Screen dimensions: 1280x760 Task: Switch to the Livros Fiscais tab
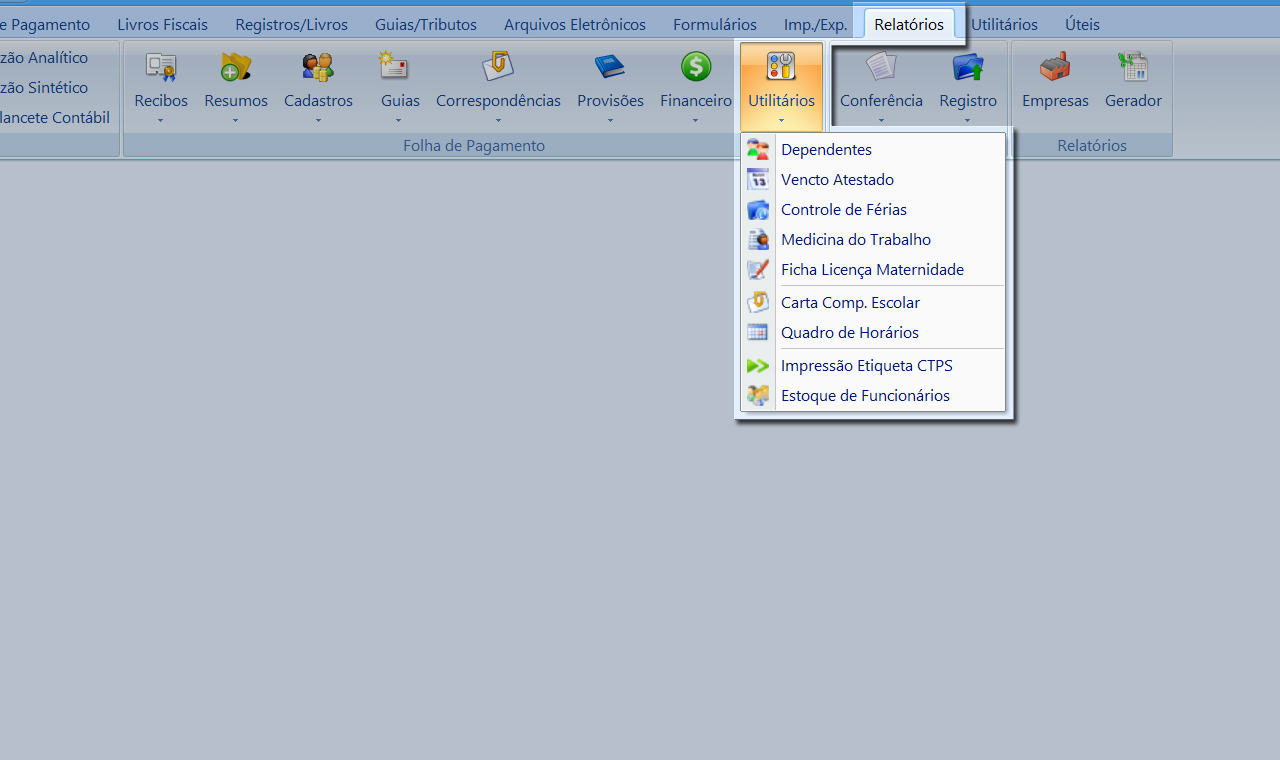tap(163, 24)
